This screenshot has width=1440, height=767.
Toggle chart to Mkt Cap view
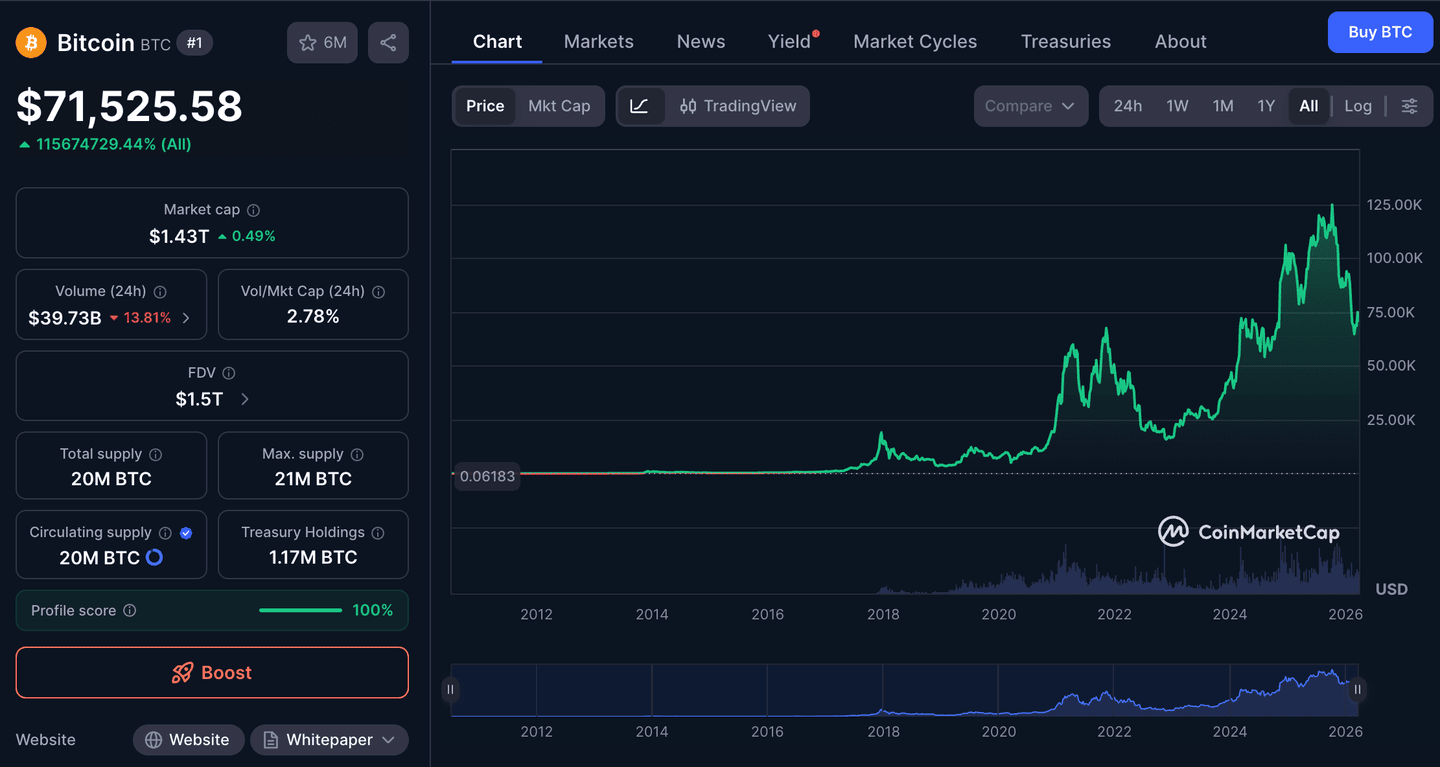click(559, 106)
